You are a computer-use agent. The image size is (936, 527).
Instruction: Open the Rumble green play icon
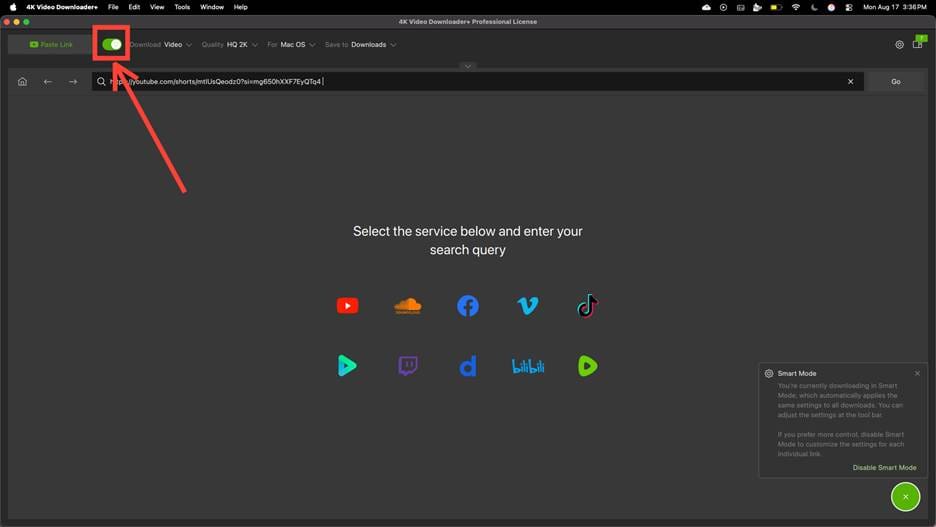pyautogui.click(x=587, y=366)
